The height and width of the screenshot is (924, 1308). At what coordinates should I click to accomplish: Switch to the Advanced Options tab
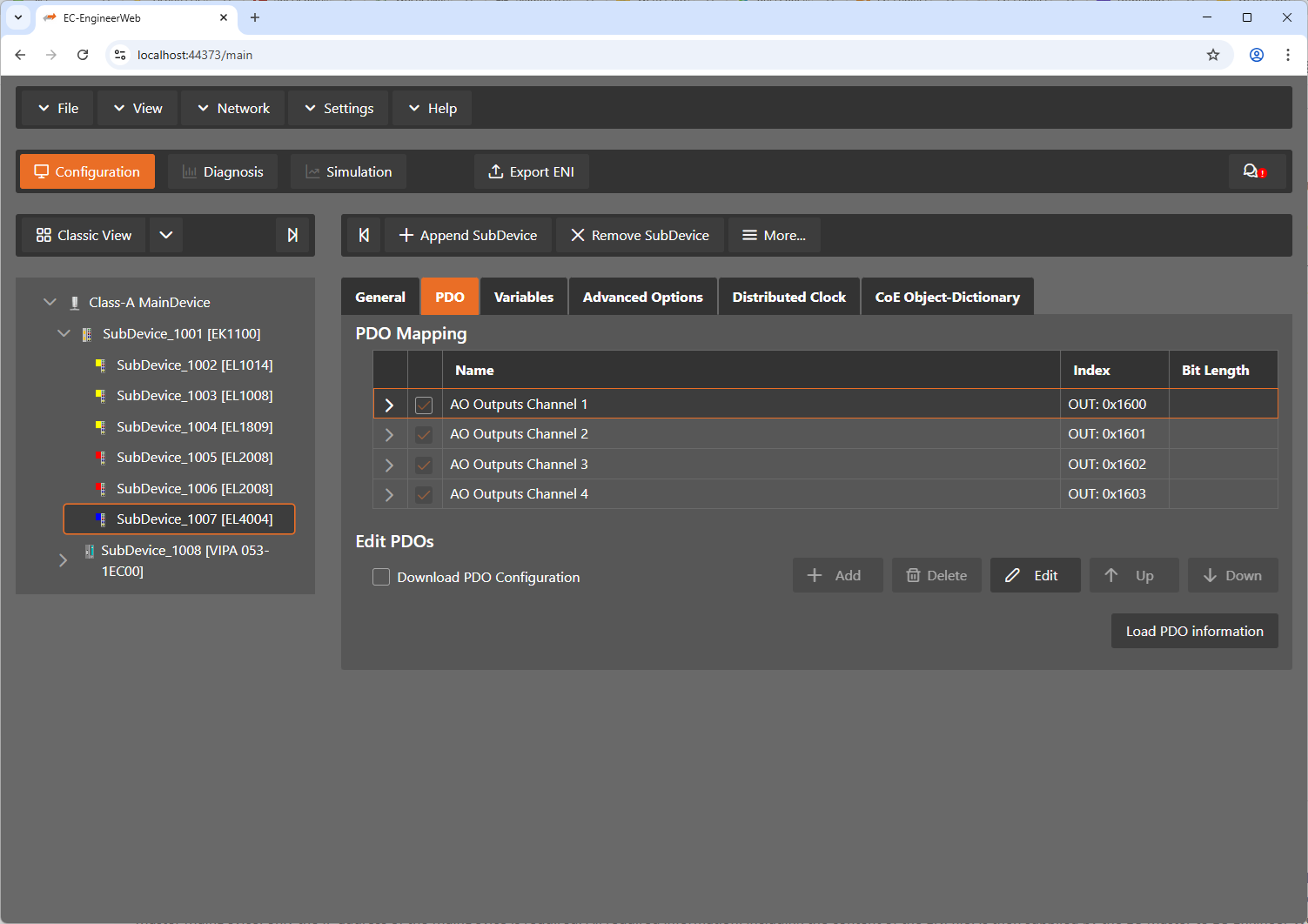643,297
